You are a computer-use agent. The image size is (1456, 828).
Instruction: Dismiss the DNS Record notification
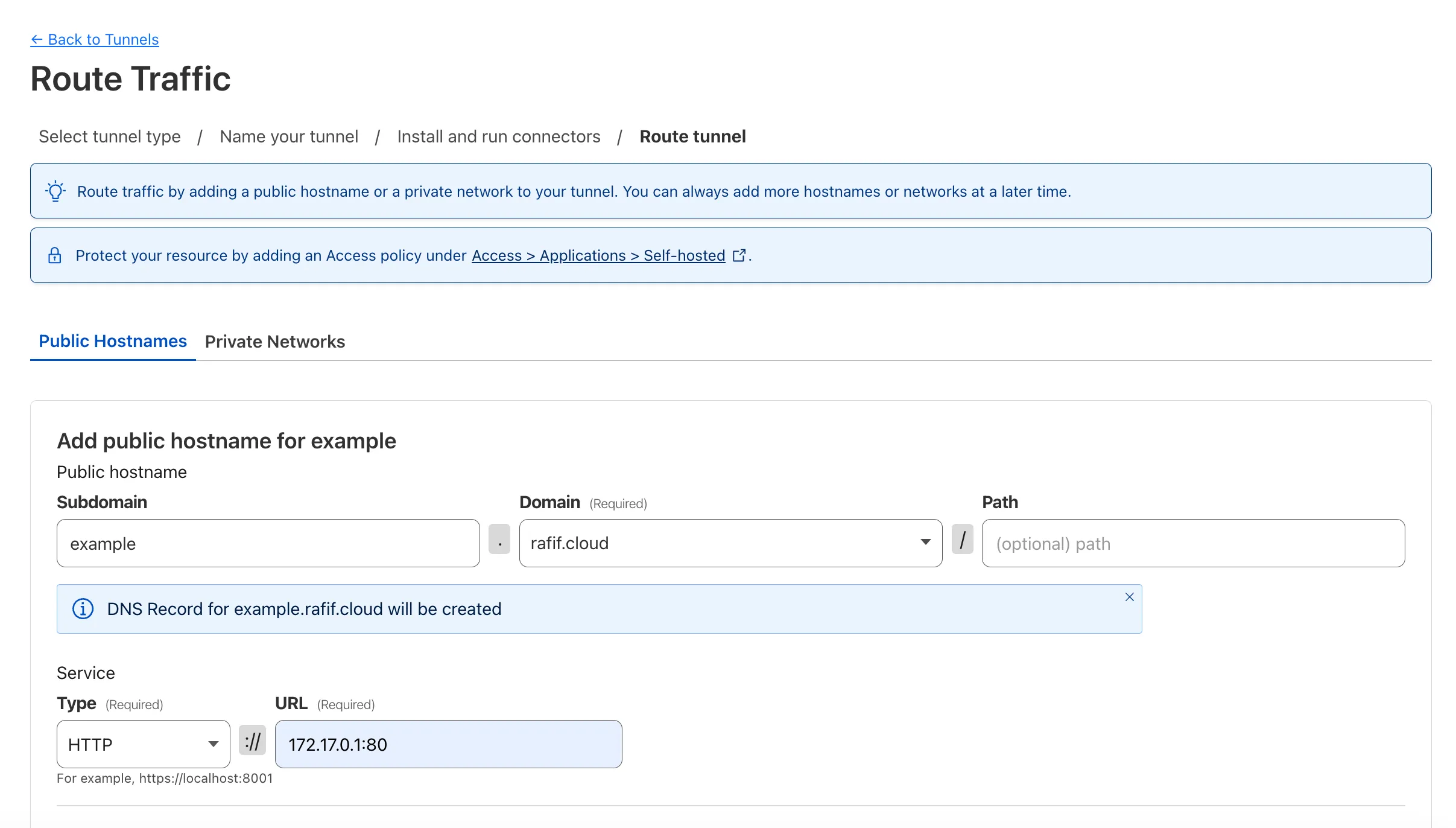1129,597
